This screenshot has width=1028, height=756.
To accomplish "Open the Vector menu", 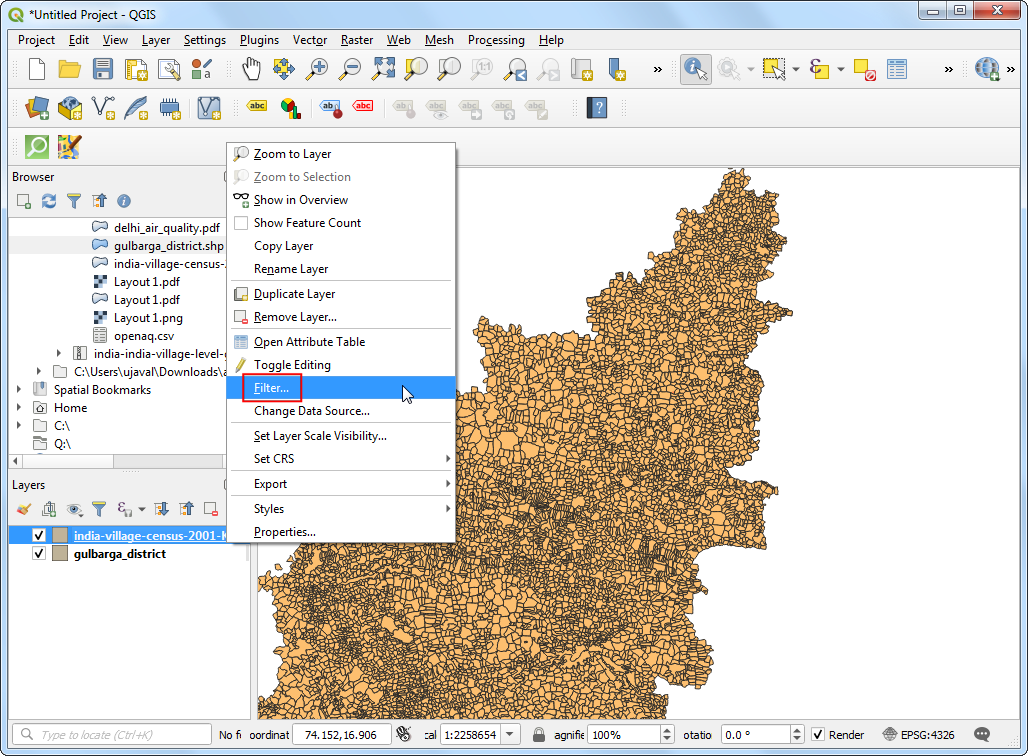I will click(x=309, y=40).
